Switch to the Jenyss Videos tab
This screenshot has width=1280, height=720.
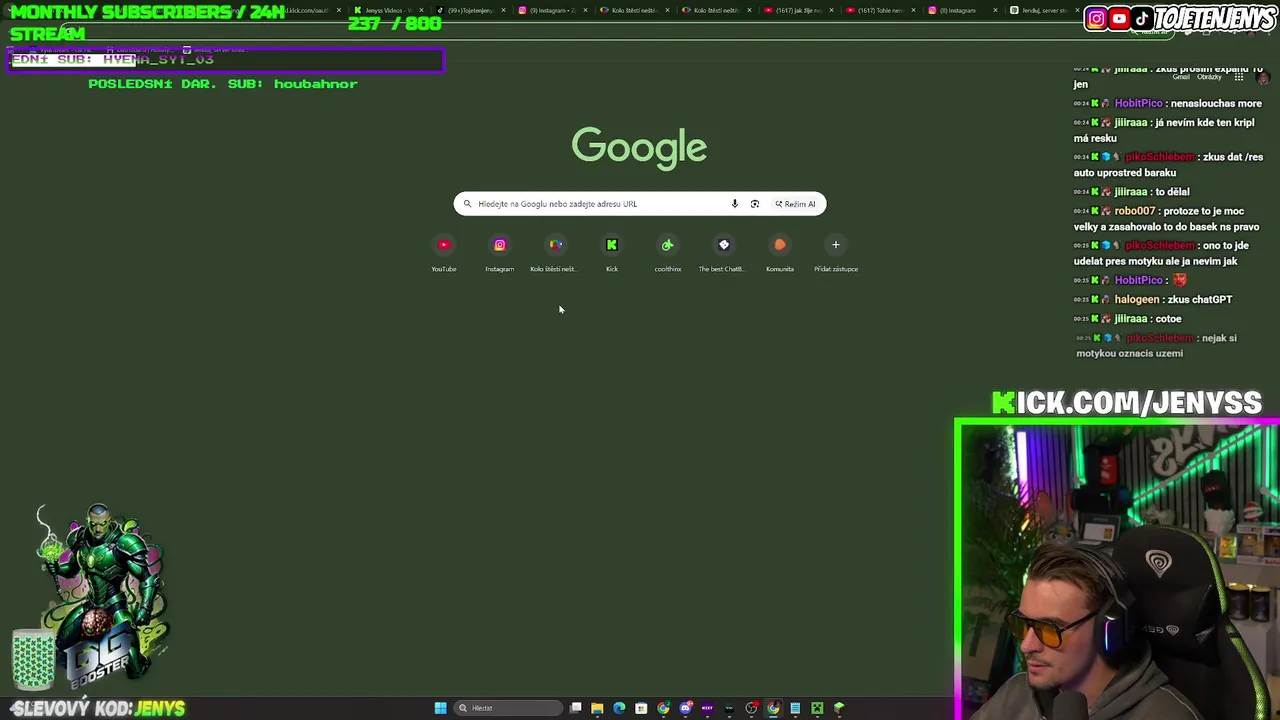coord(387,10)
